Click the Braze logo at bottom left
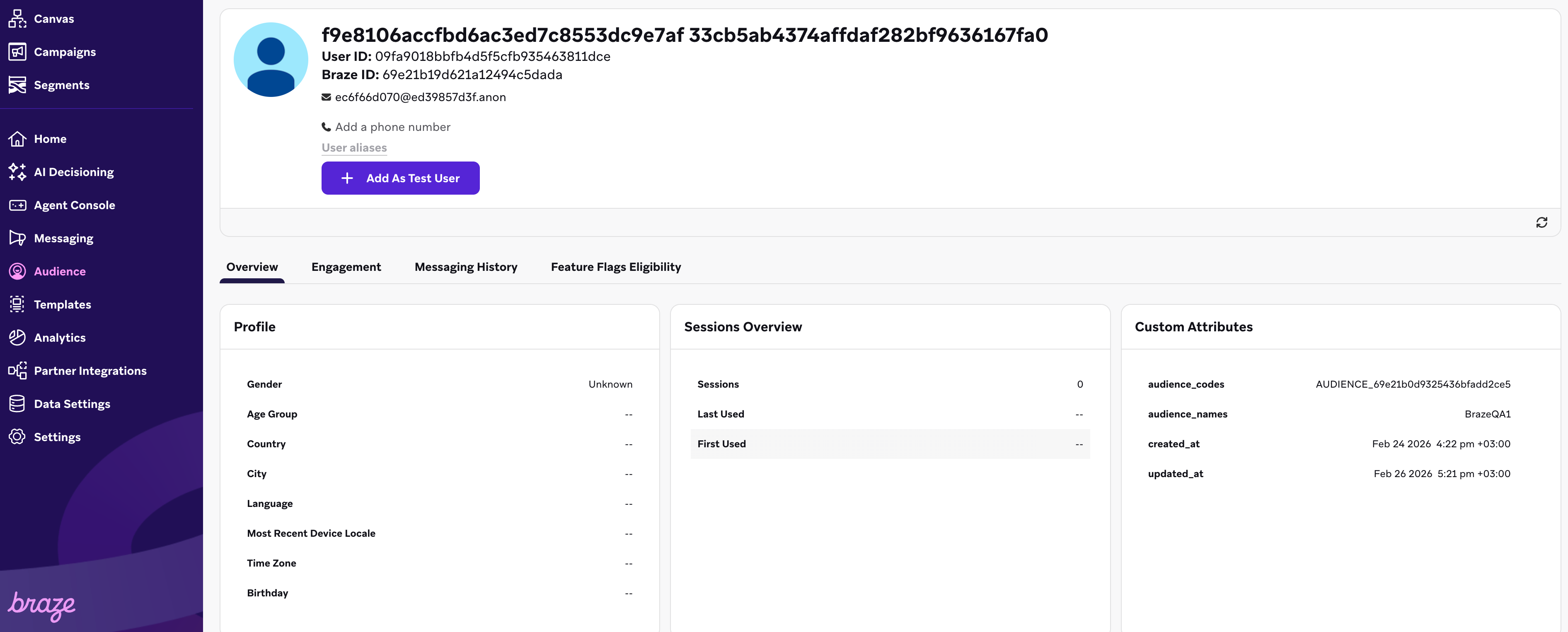Screen dimensions: 1568x632 [x=41, y=605]
